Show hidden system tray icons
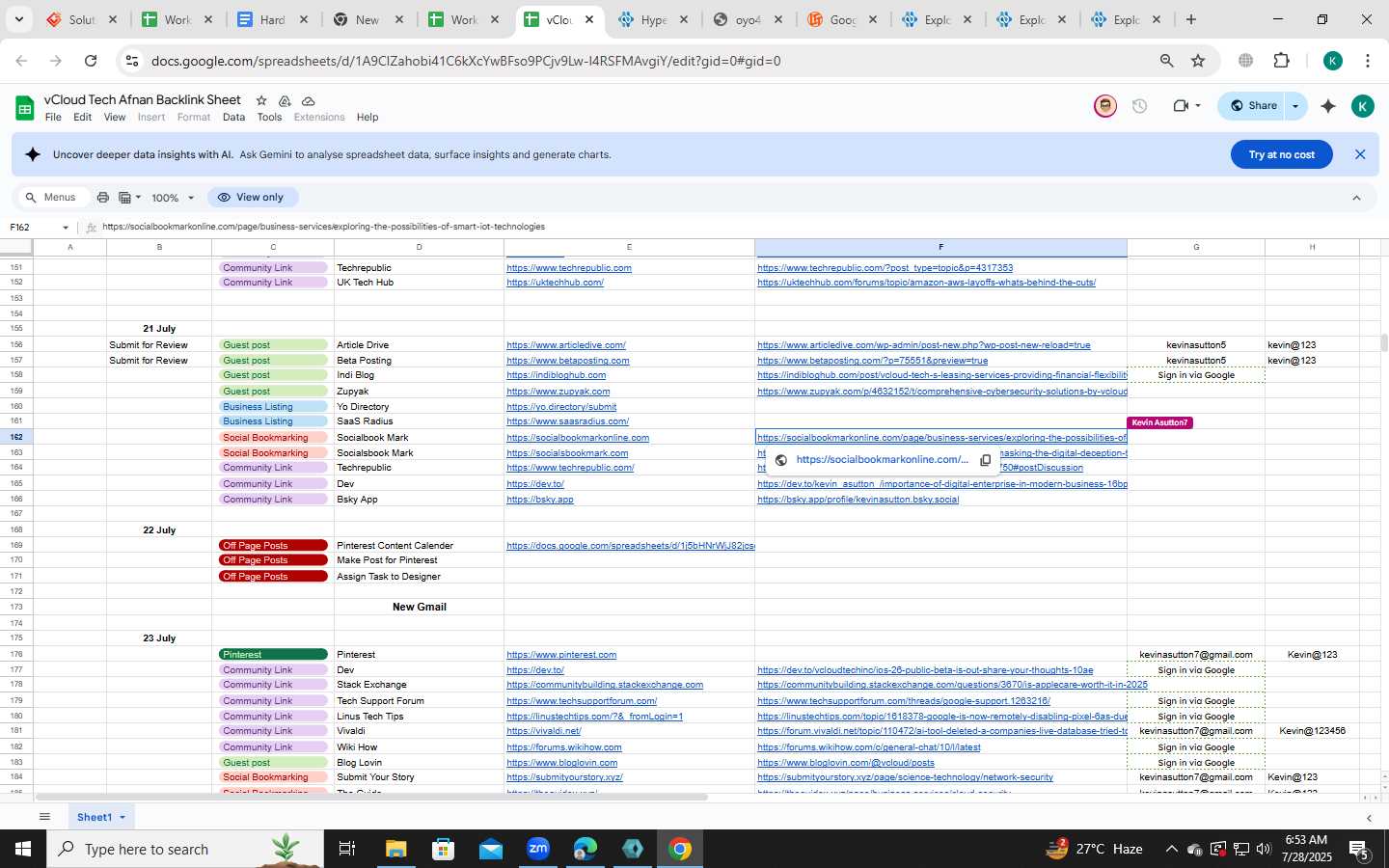 coord(1171,849)
